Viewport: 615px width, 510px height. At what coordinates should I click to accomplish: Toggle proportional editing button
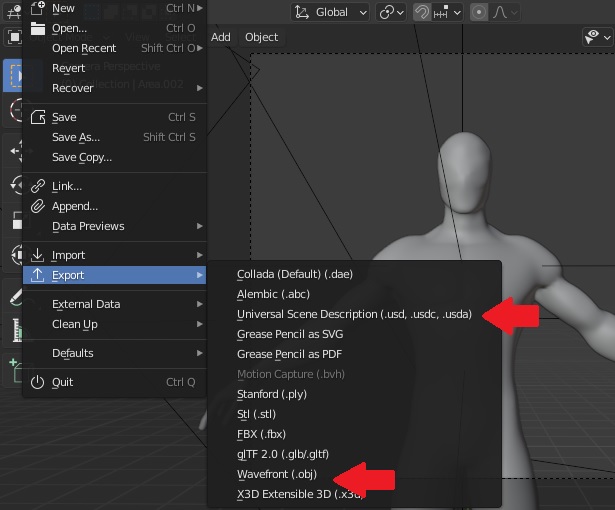[x=479, y=12]
